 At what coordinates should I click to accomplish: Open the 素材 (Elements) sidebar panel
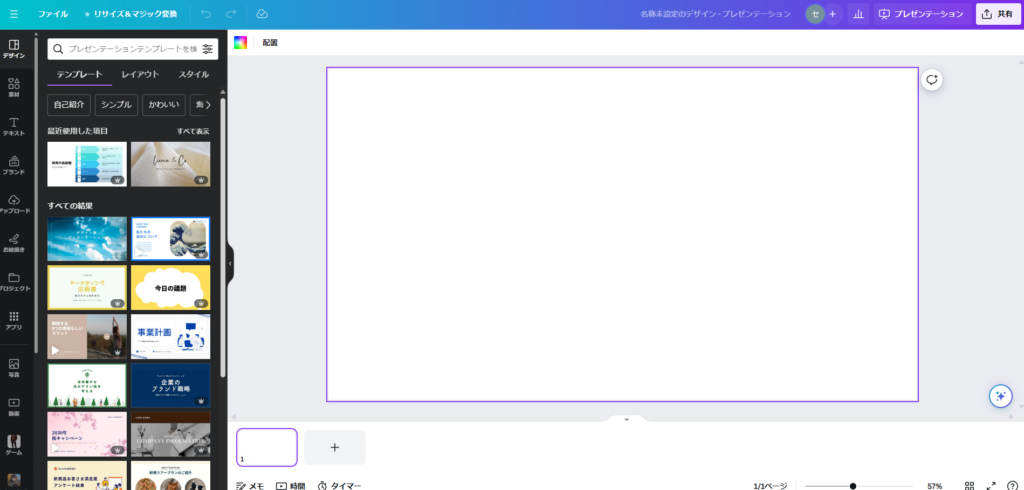click(x=14, y=88)
